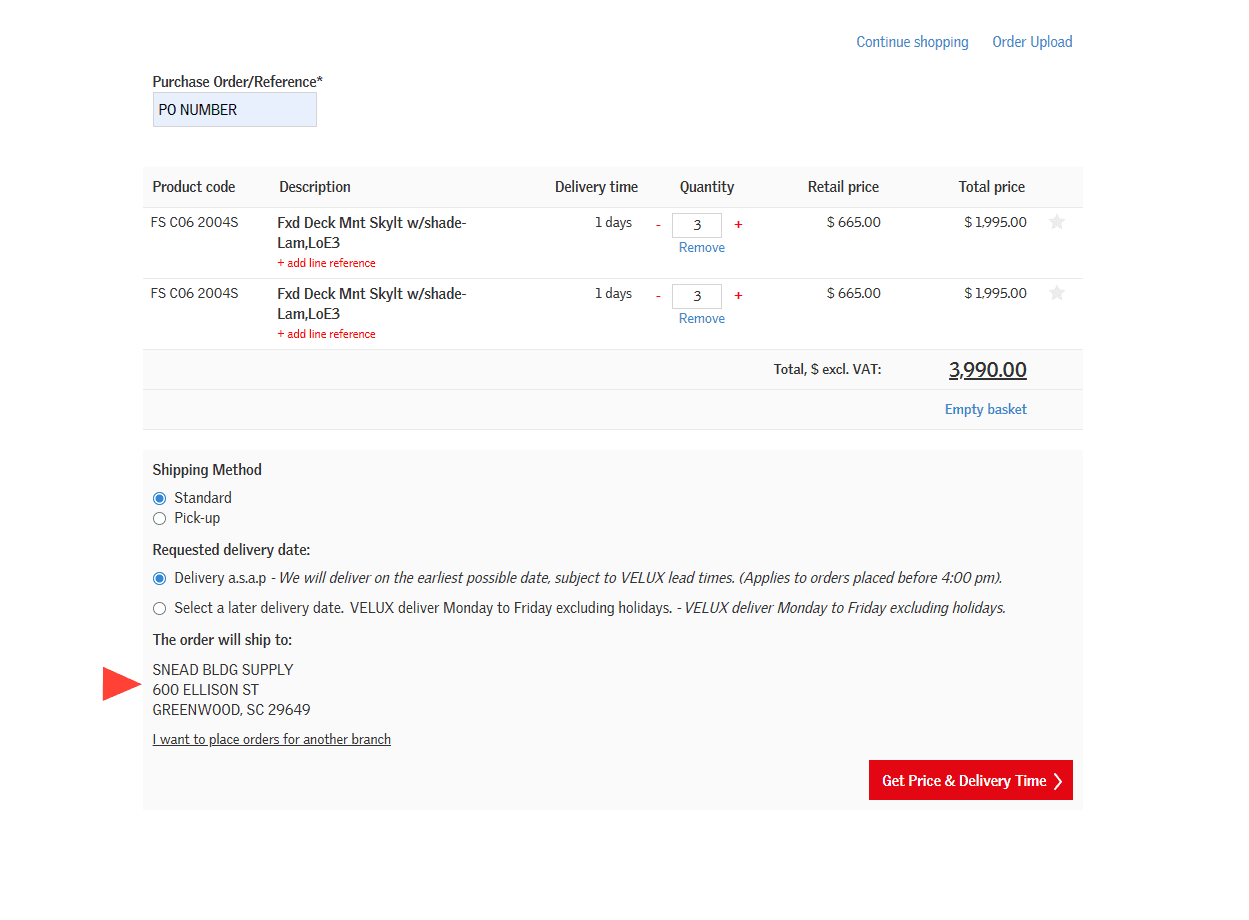Decrease quantity on the second product row
1249x920 pixels.
658,296
